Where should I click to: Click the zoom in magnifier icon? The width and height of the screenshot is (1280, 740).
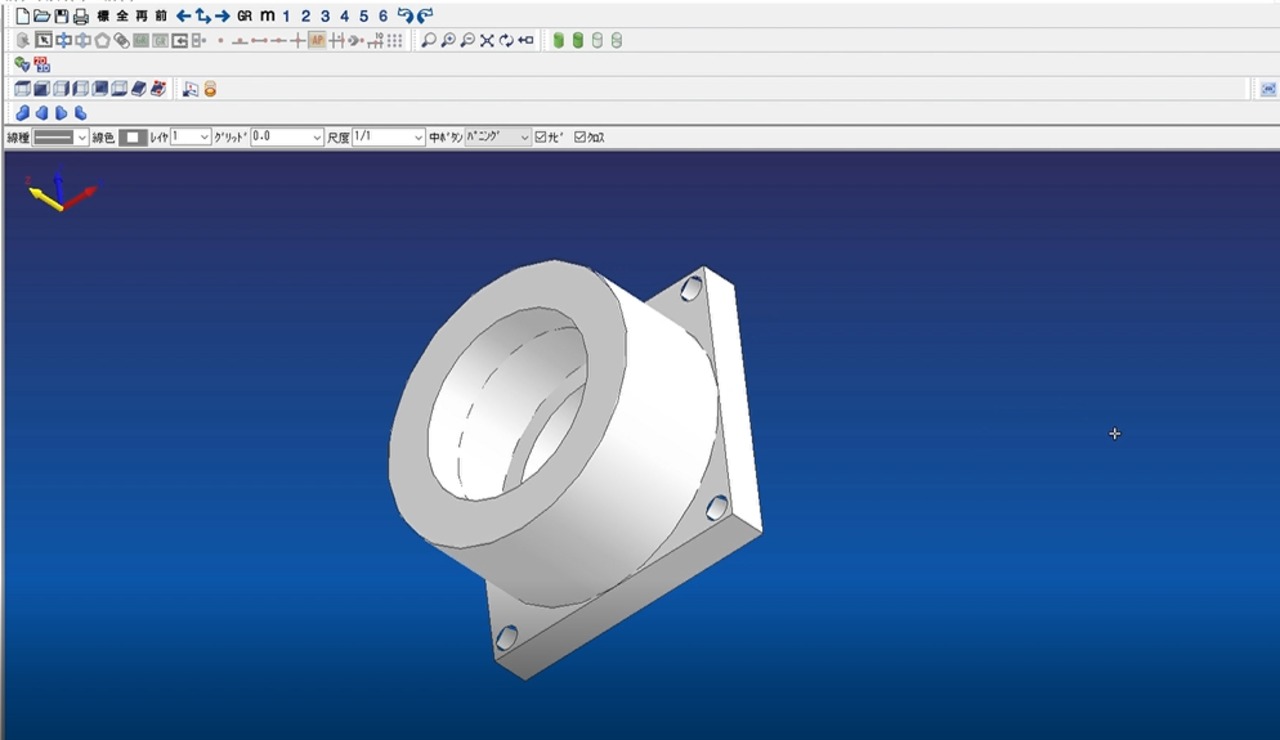tap(448, 41)
